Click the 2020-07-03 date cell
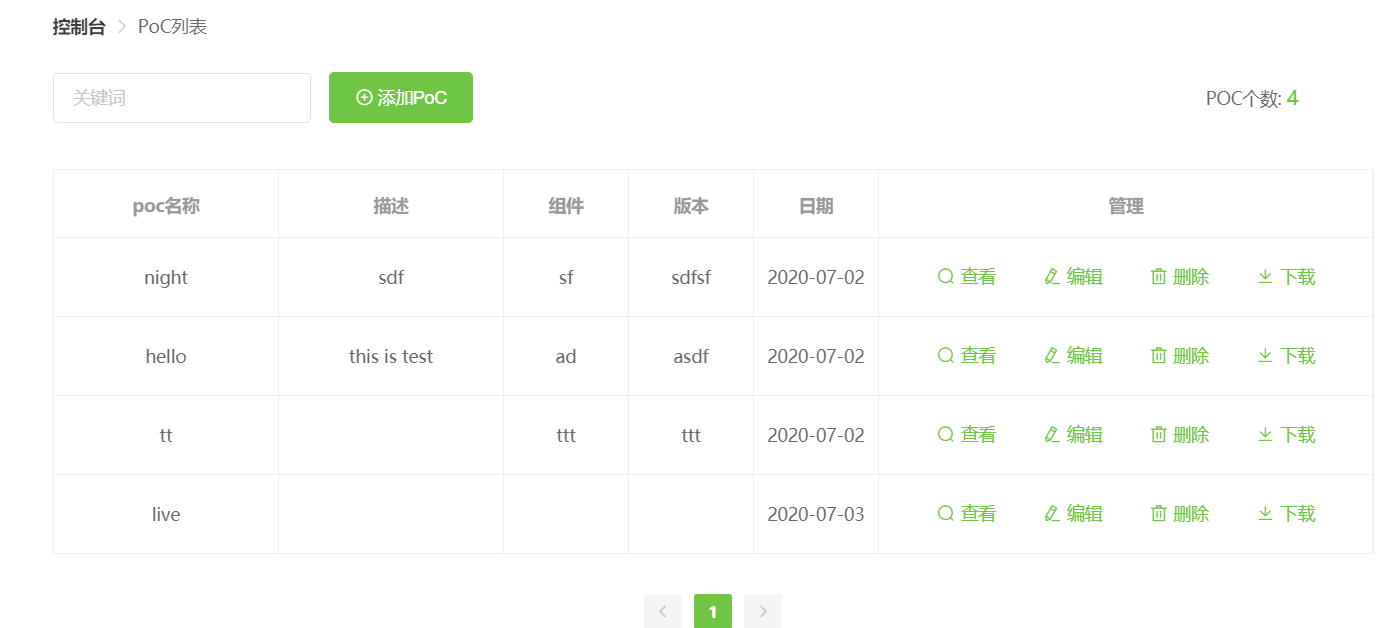The image size is (1392, 628). pyautogui.click(x=816, y=514)
